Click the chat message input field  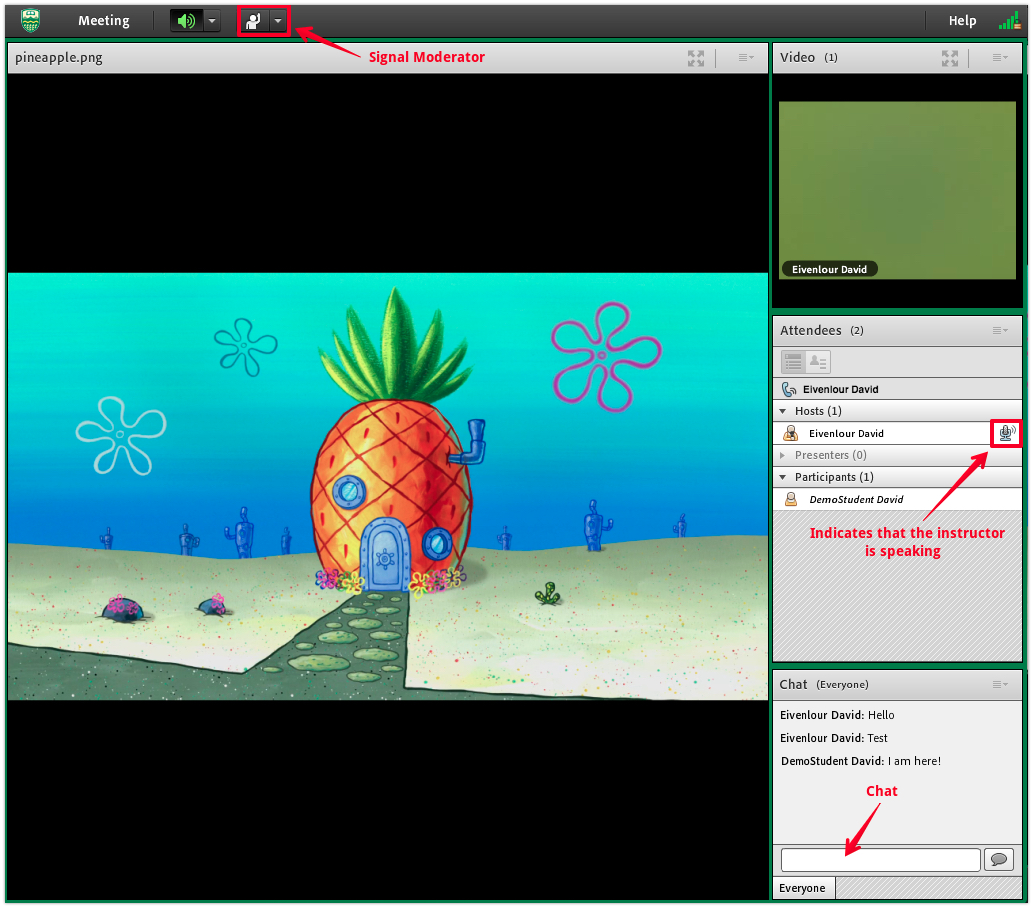click(x=881, y=861)
